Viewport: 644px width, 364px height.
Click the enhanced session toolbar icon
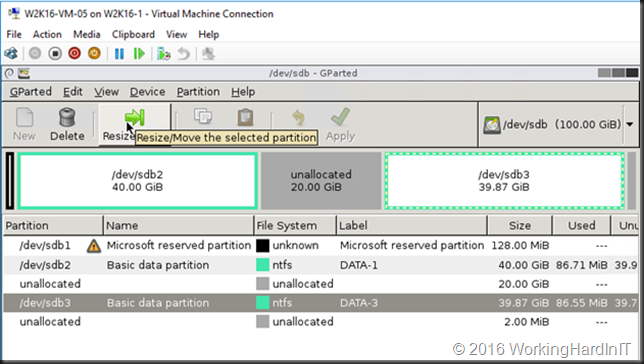click(x=209, y=54)
